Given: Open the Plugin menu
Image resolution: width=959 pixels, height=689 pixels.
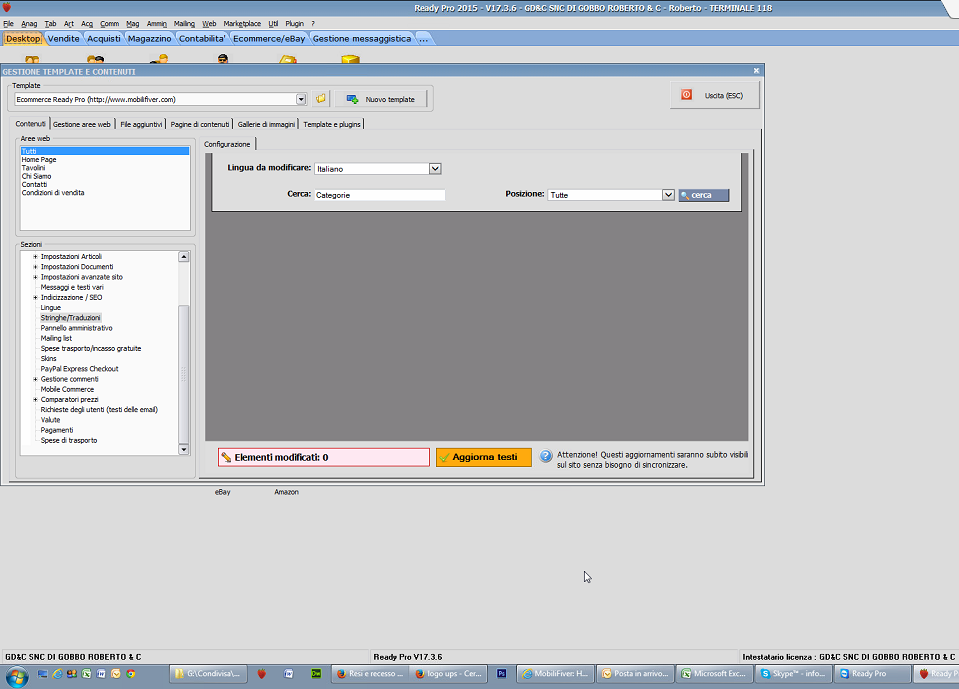Looking at the screenshot, I should (x=294, y=24).
